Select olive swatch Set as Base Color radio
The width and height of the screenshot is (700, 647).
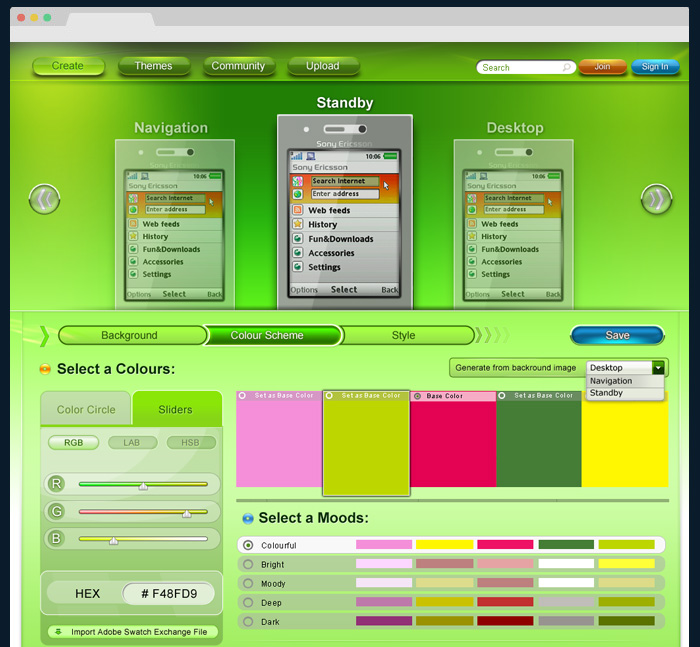click(329, 396)
